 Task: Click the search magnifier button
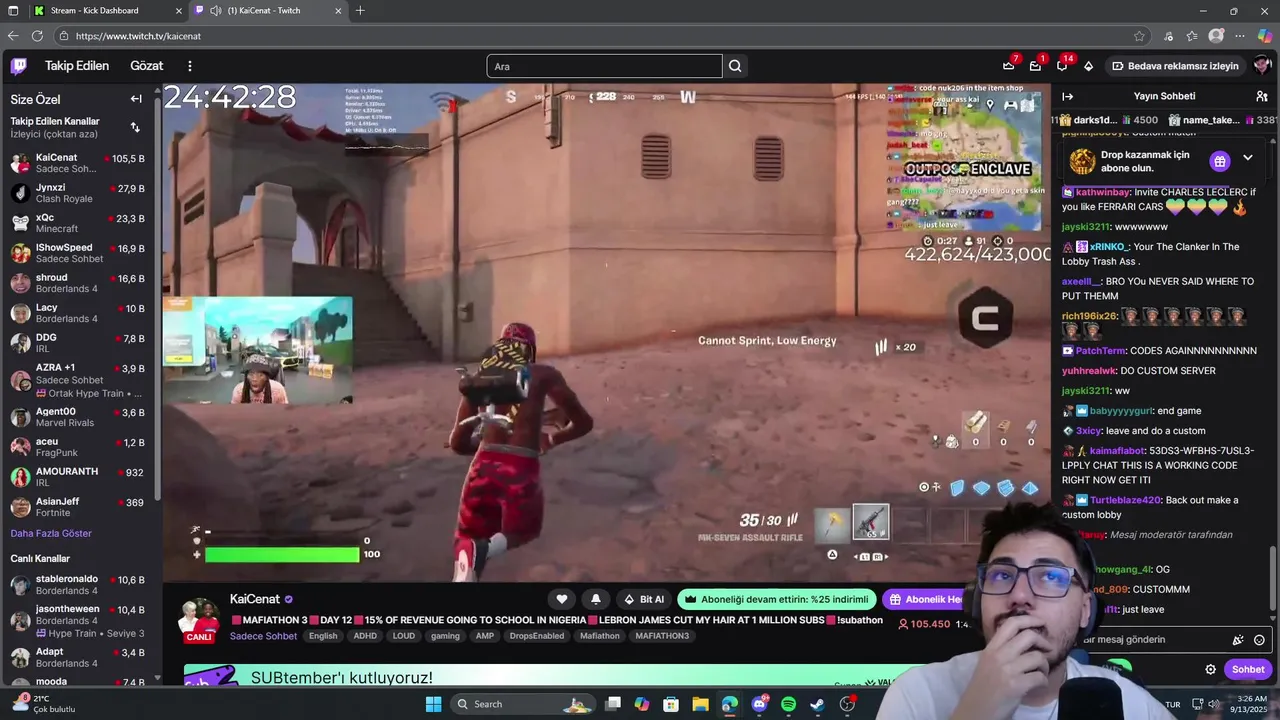pos(735,66)
